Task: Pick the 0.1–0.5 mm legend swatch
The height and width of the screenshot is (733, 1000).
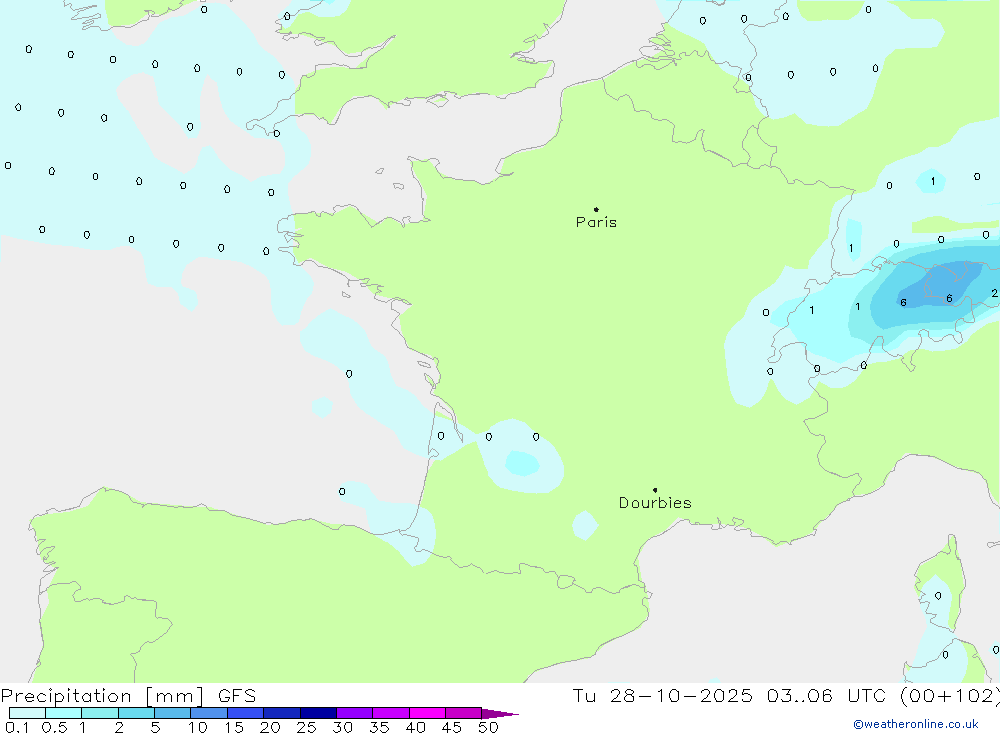Action: click(x=27, y=713)
